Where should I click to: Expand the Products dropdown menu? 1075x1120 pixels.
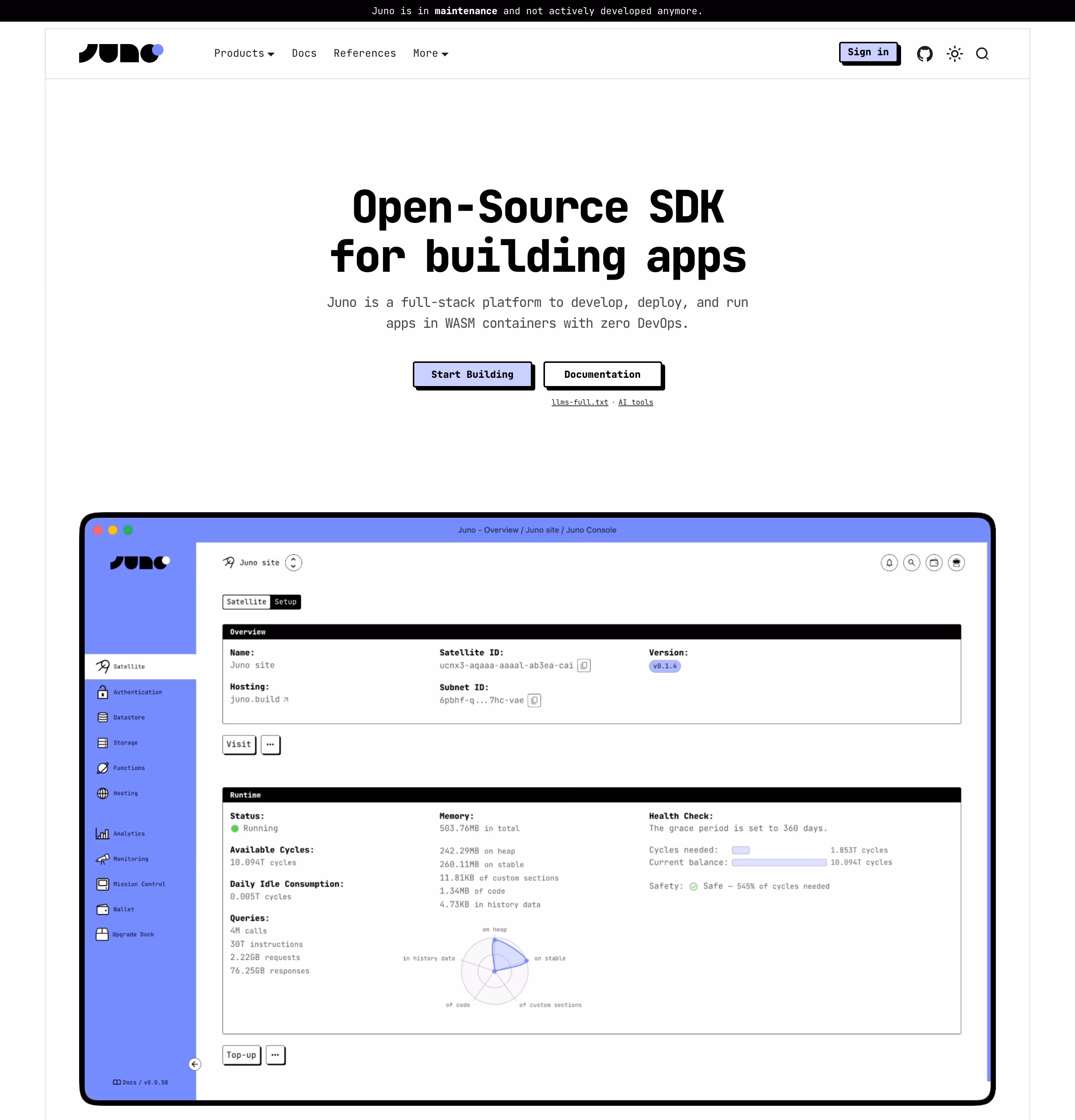(244, 53)
